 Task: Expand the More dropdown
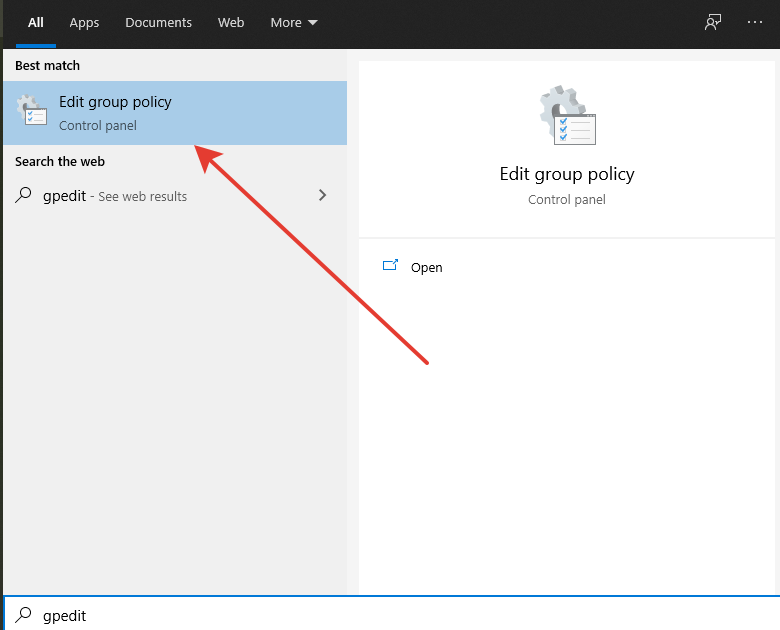(293, 22)
